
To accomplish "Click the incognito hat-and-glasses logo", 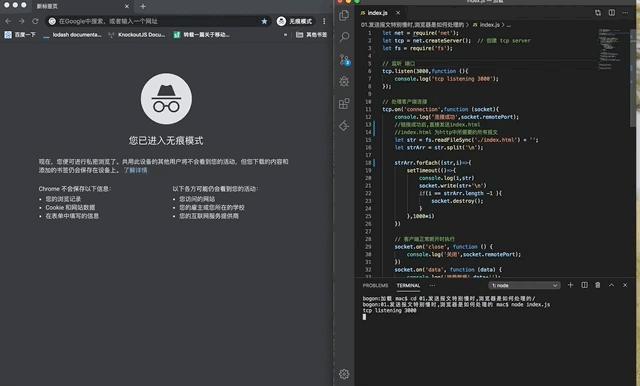I will [x=166, y=99].
